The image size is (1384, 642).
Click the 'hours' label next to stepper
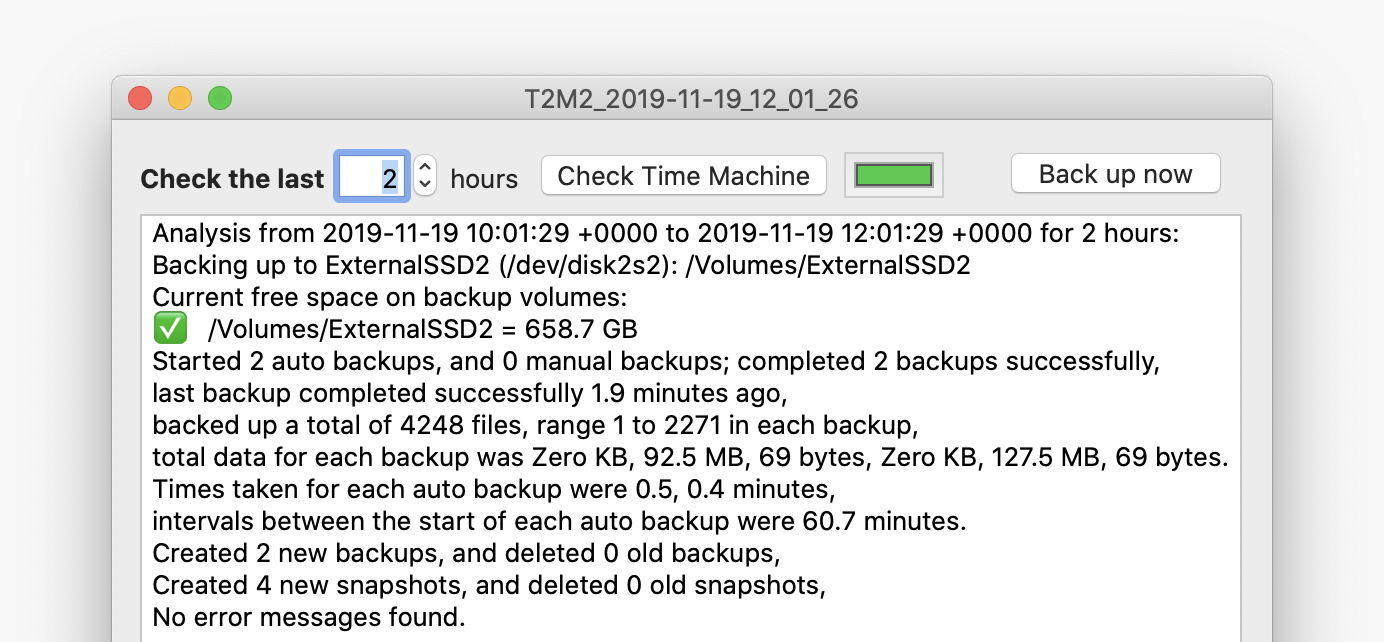(484, 179)
